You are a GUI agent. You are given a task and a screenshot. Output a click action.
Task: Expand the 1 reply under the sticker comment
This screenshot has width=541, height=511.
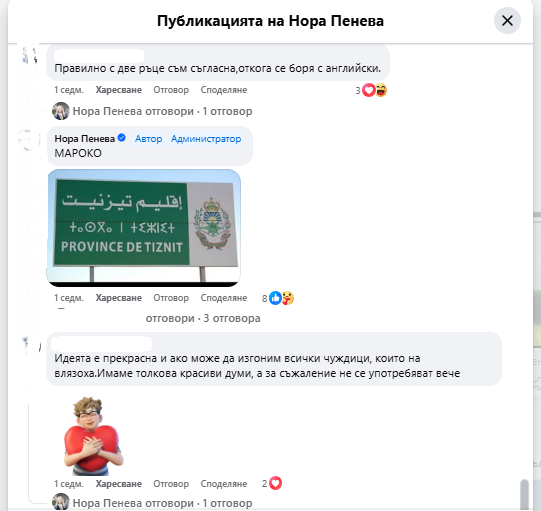tap(162, 503)
